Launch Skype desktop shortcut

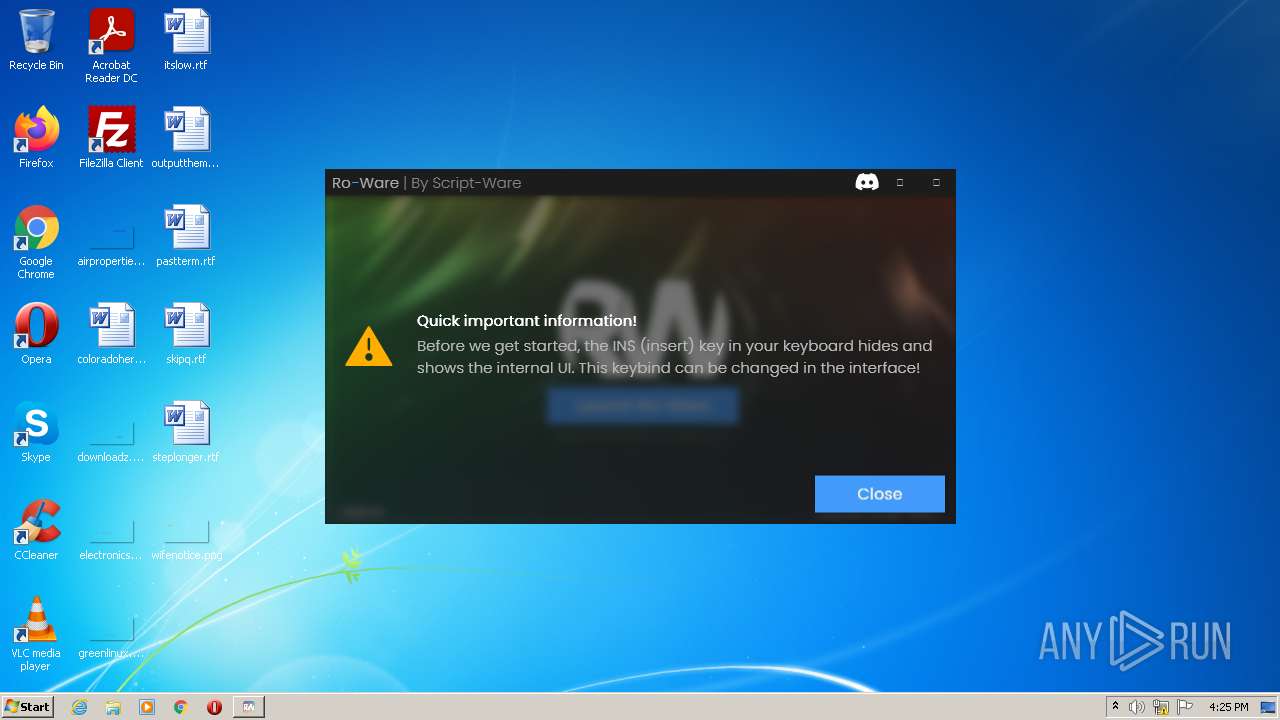[x=36, y=432]
